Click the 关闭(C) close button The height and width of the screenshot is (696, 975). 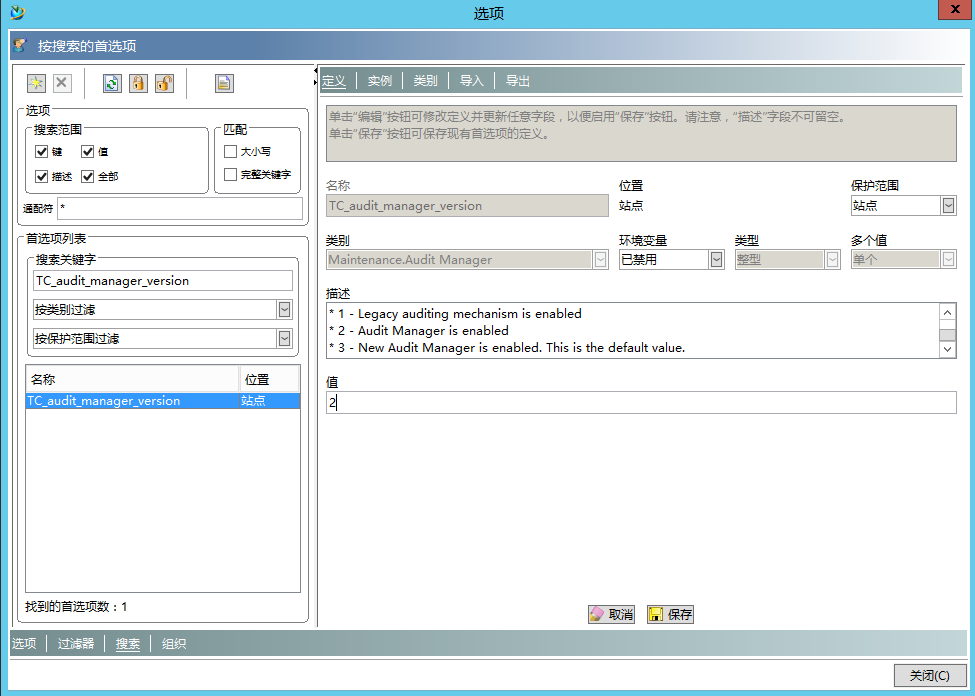pyautogui.click(x=930, y=675)
